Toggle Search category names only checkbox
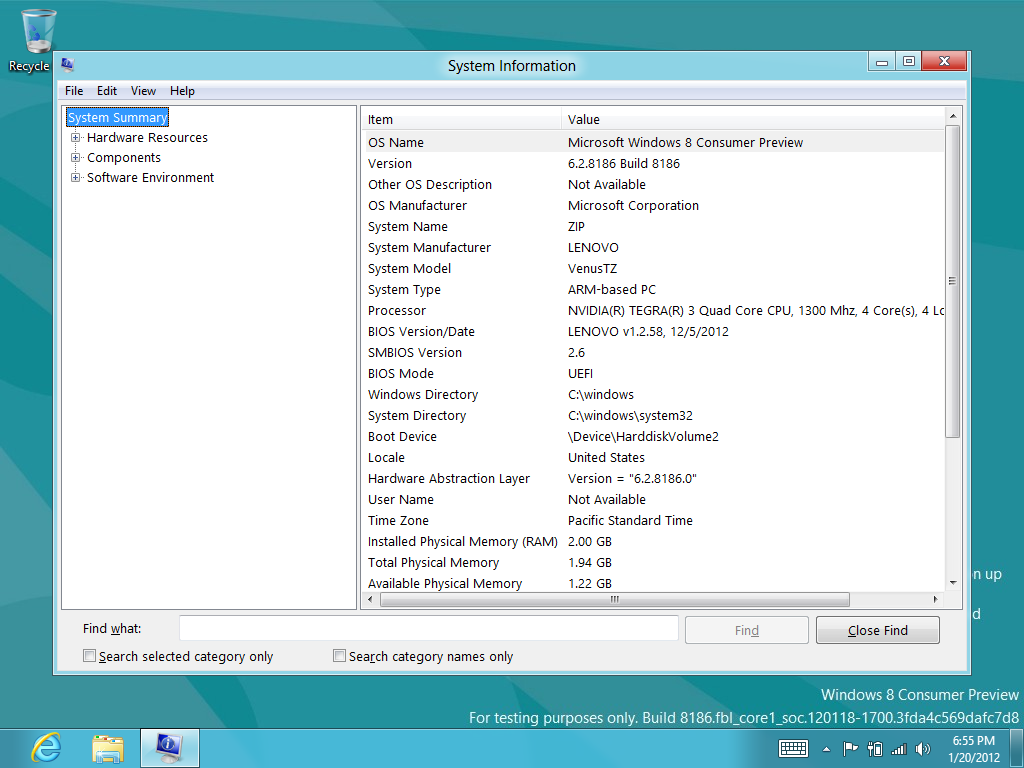 (x=340, y=656)
